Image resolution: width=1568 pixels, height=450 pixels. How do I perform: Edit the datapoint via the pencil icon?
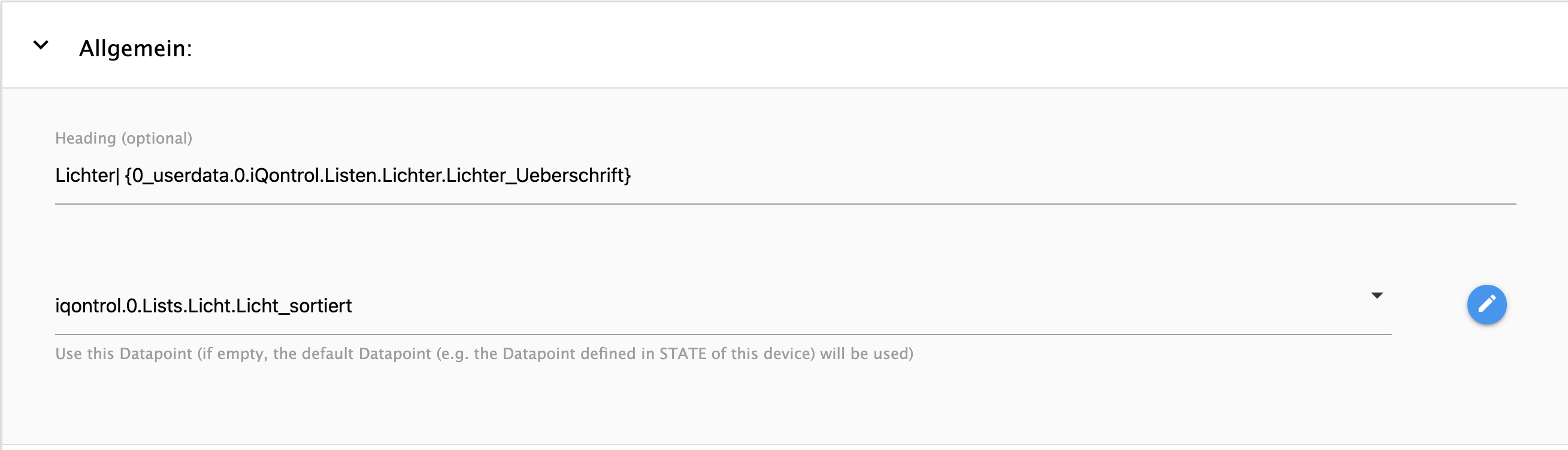[x=1487, y=304]
